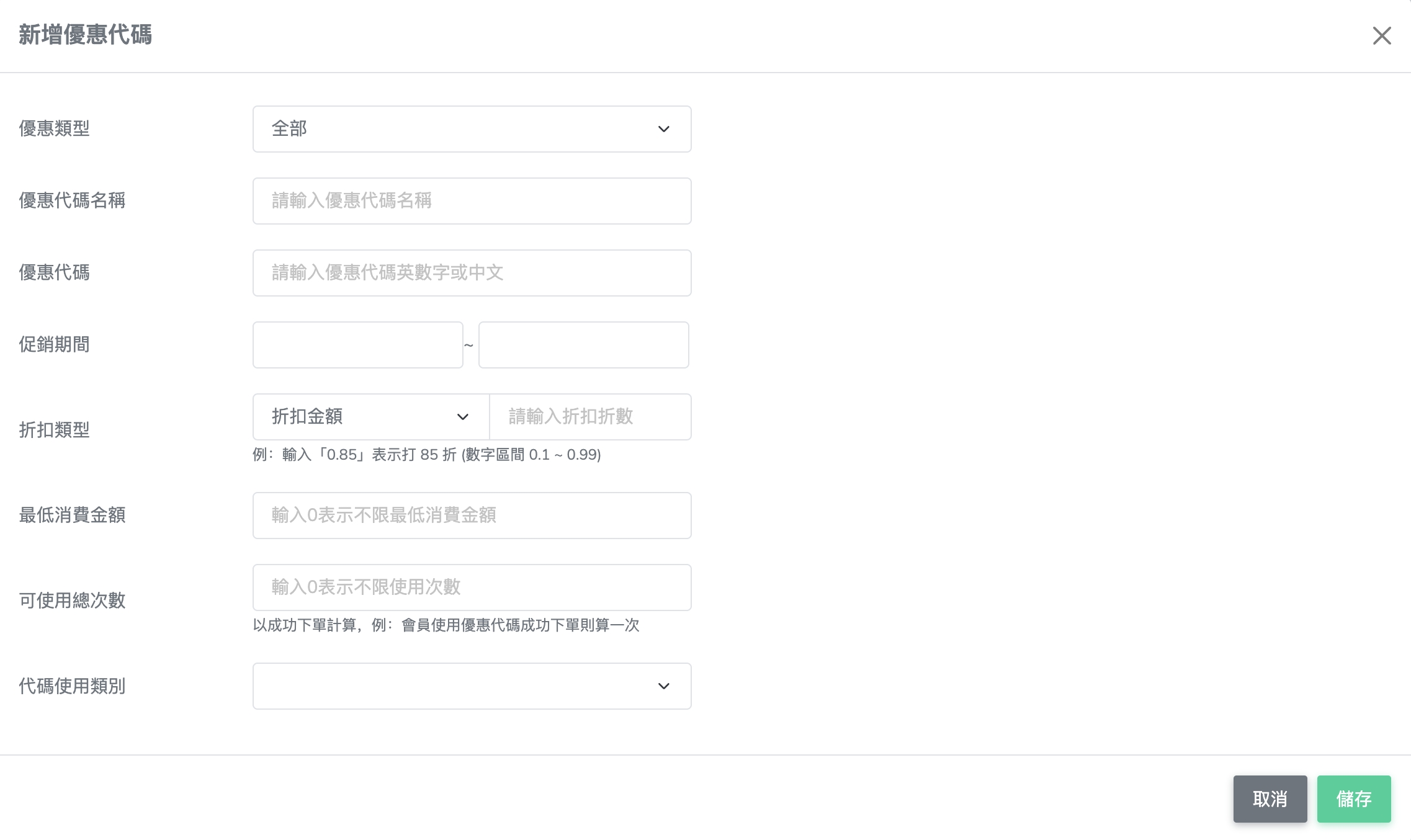The image size is (1411, 840).
Task: Click the 優惠代碼名稱 field label
Action: [x=72, y=201]
